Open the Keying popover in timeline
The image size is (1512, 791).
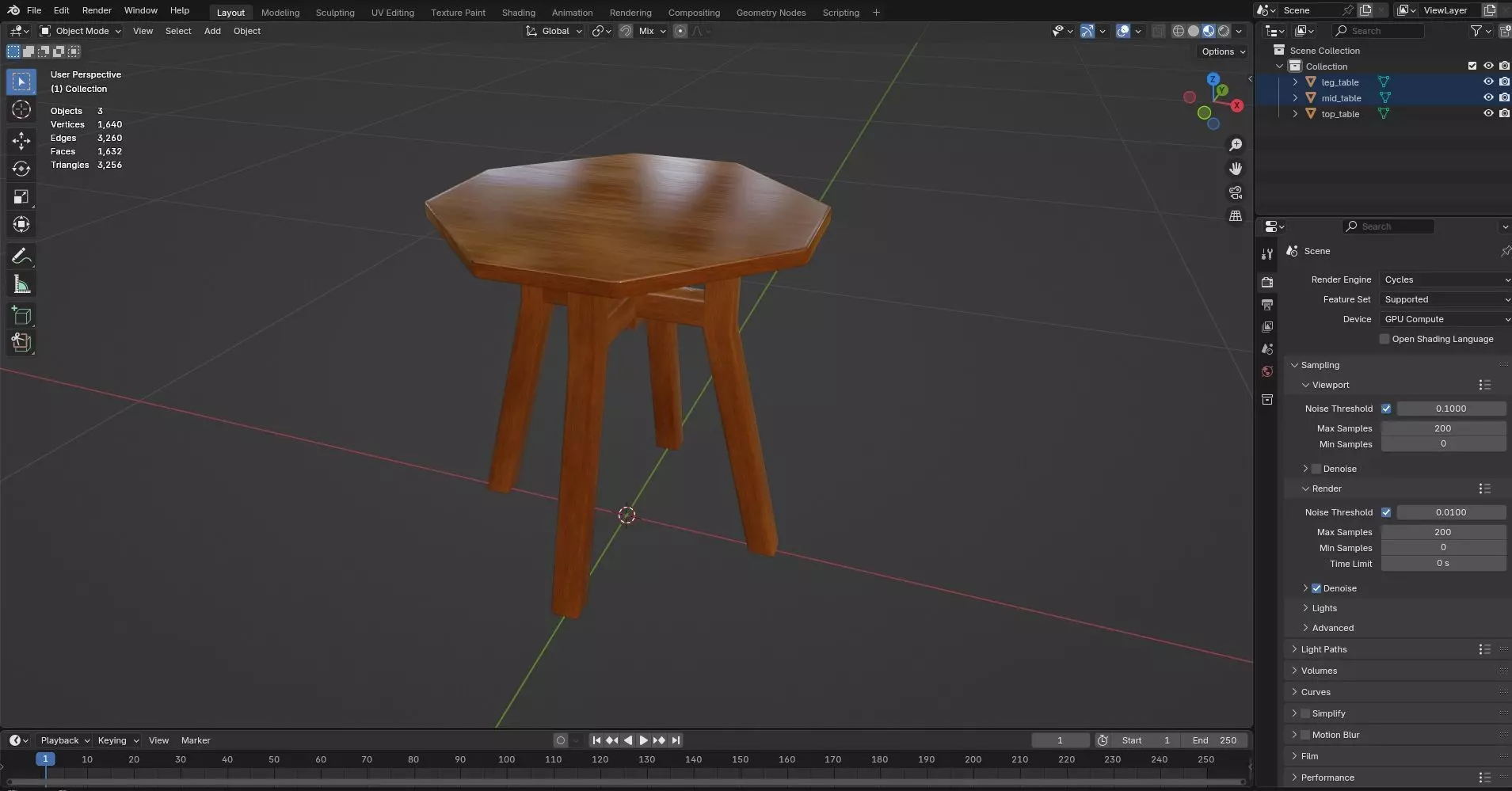[117, 740]
